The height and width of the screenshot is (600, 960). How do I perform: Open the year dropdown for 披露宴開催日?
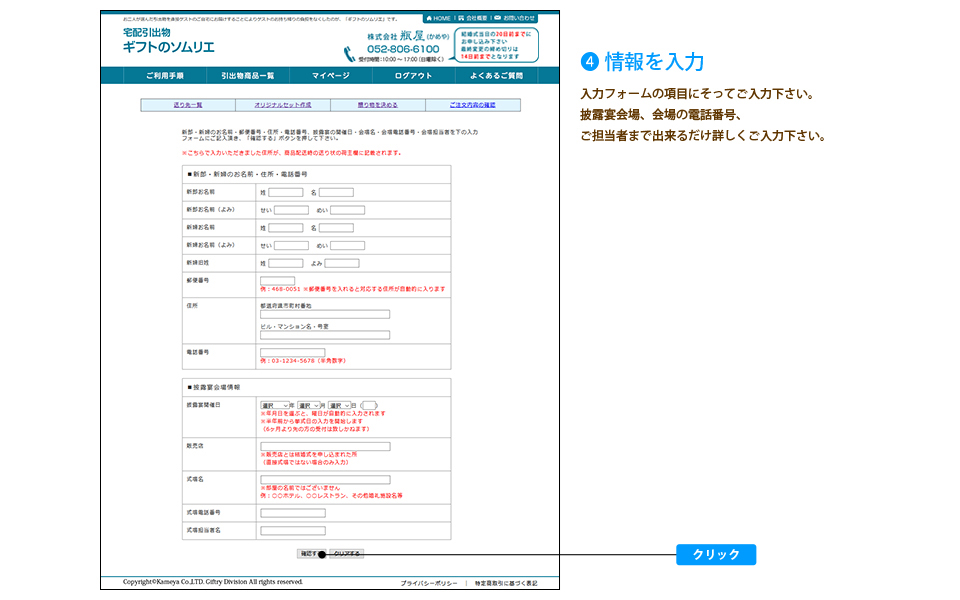coord(275,405)
